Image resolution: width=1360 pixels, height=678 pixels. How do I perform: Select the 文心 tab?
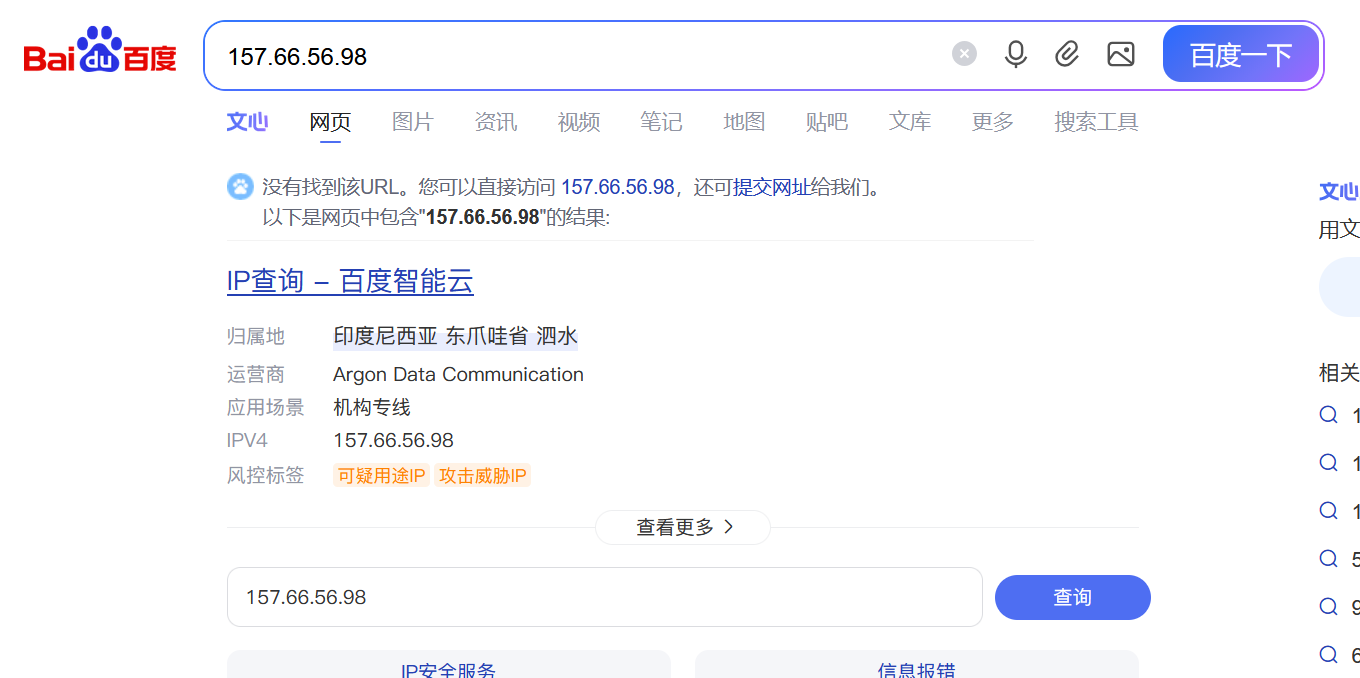click(x=247, y=121)
